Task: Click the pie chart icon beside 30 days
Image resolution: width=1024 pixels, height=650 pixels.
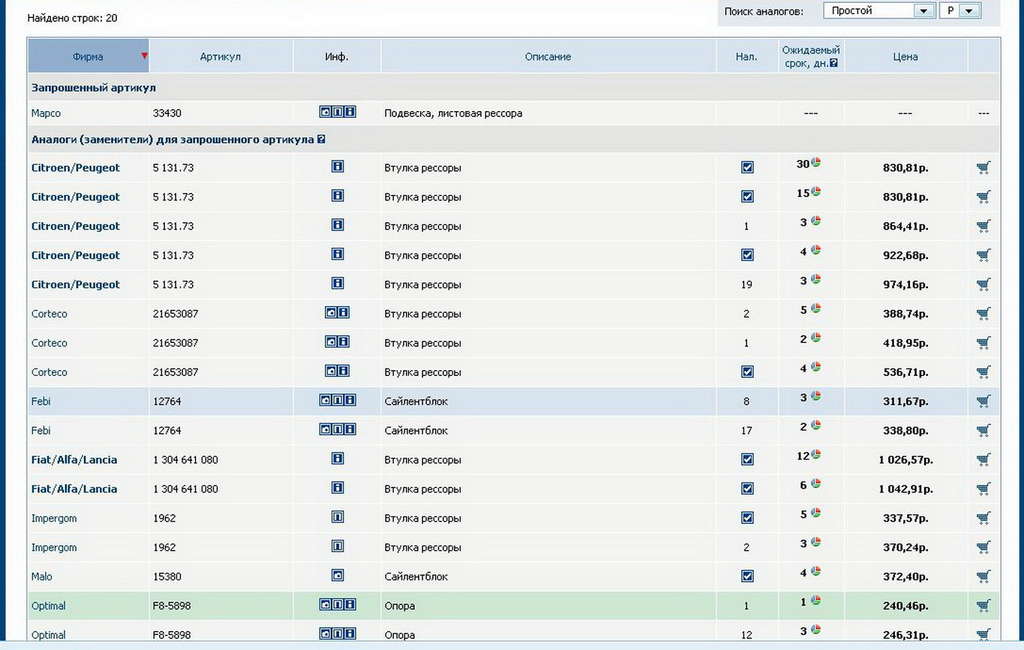Action: [x=816, y=162]
